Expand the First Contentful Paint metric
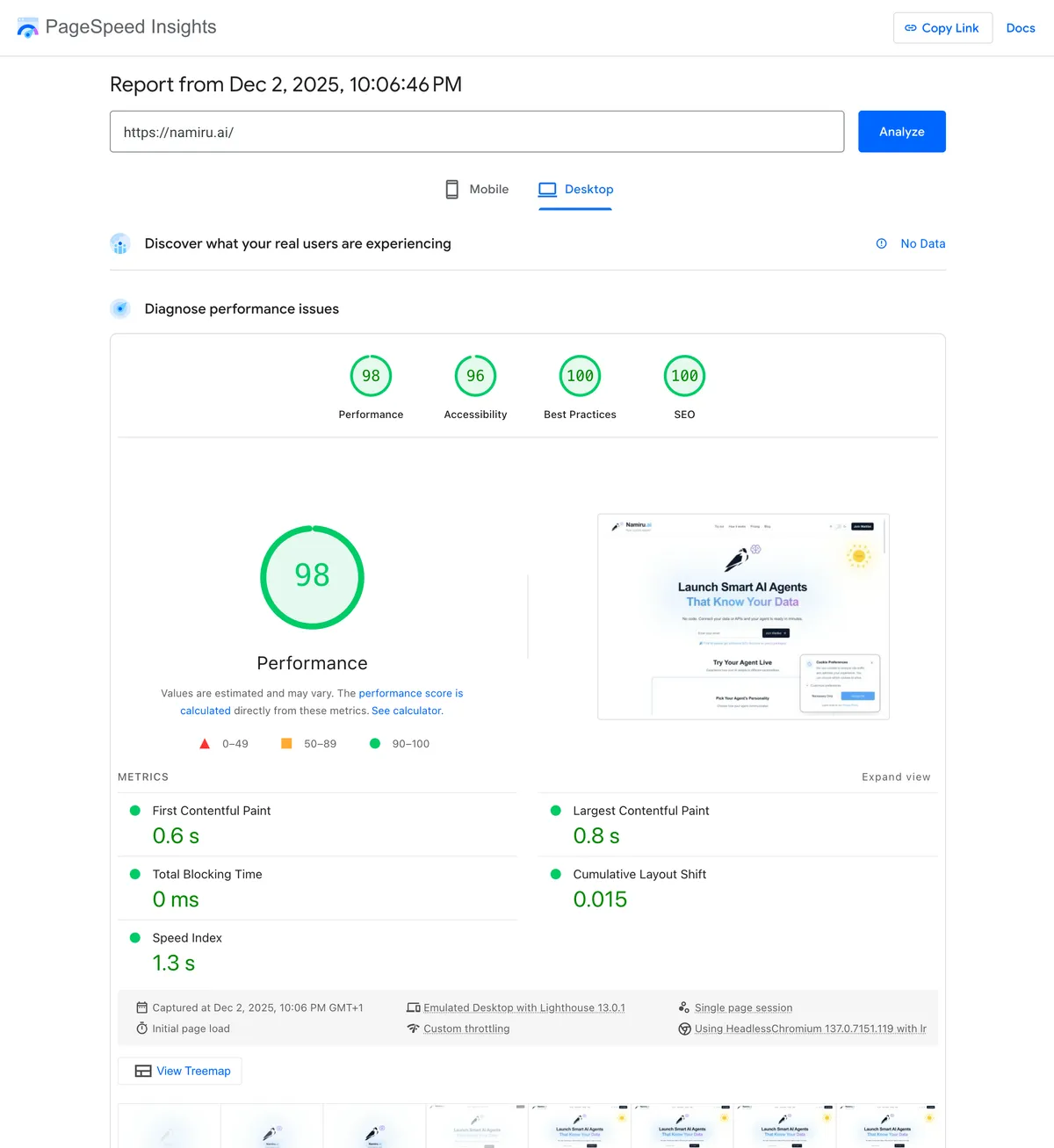The image size is (1054, 1148). 212,811
